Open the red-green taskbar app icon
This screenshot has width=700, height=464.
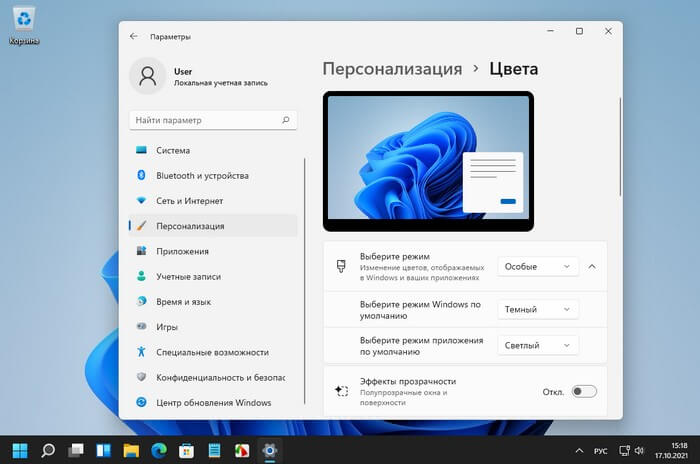(242, 451)
